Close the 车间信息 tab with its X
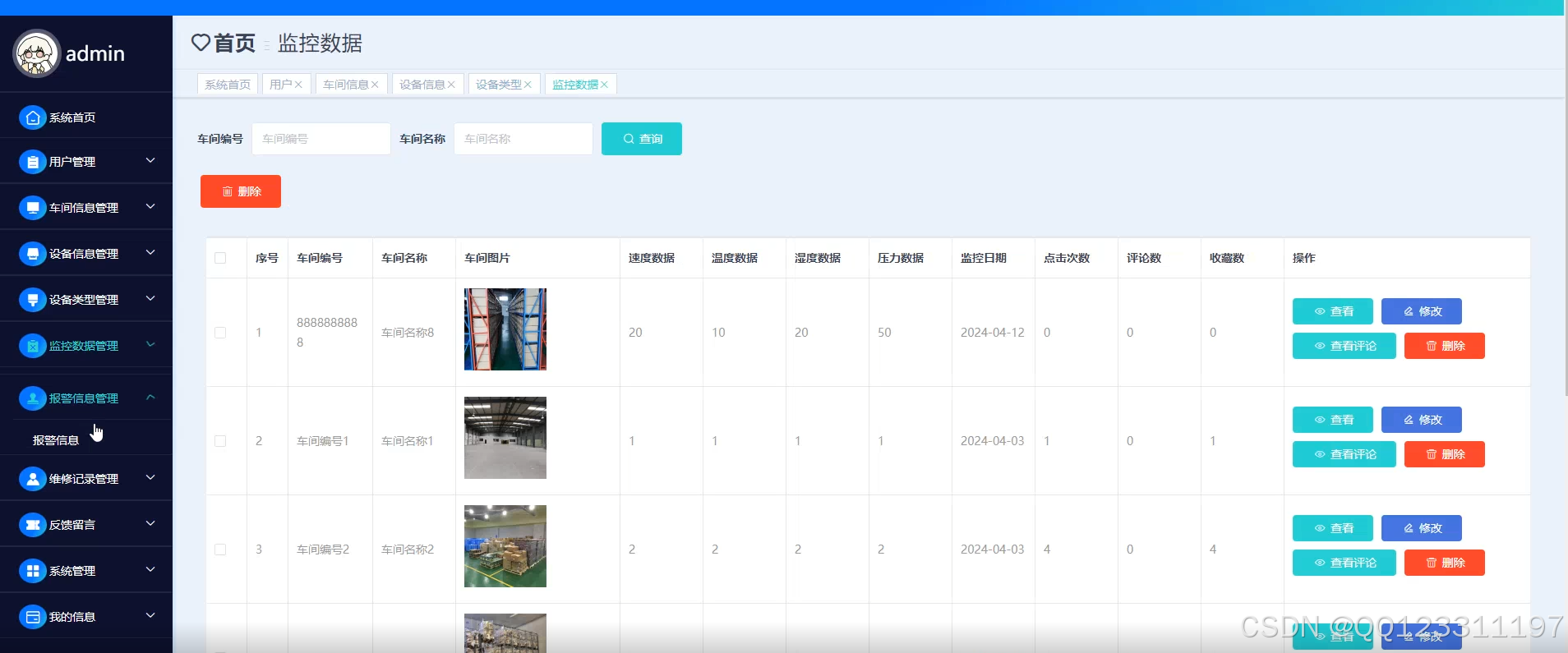The width and height of the screenshot is (1568, 653). click(375, 85)
